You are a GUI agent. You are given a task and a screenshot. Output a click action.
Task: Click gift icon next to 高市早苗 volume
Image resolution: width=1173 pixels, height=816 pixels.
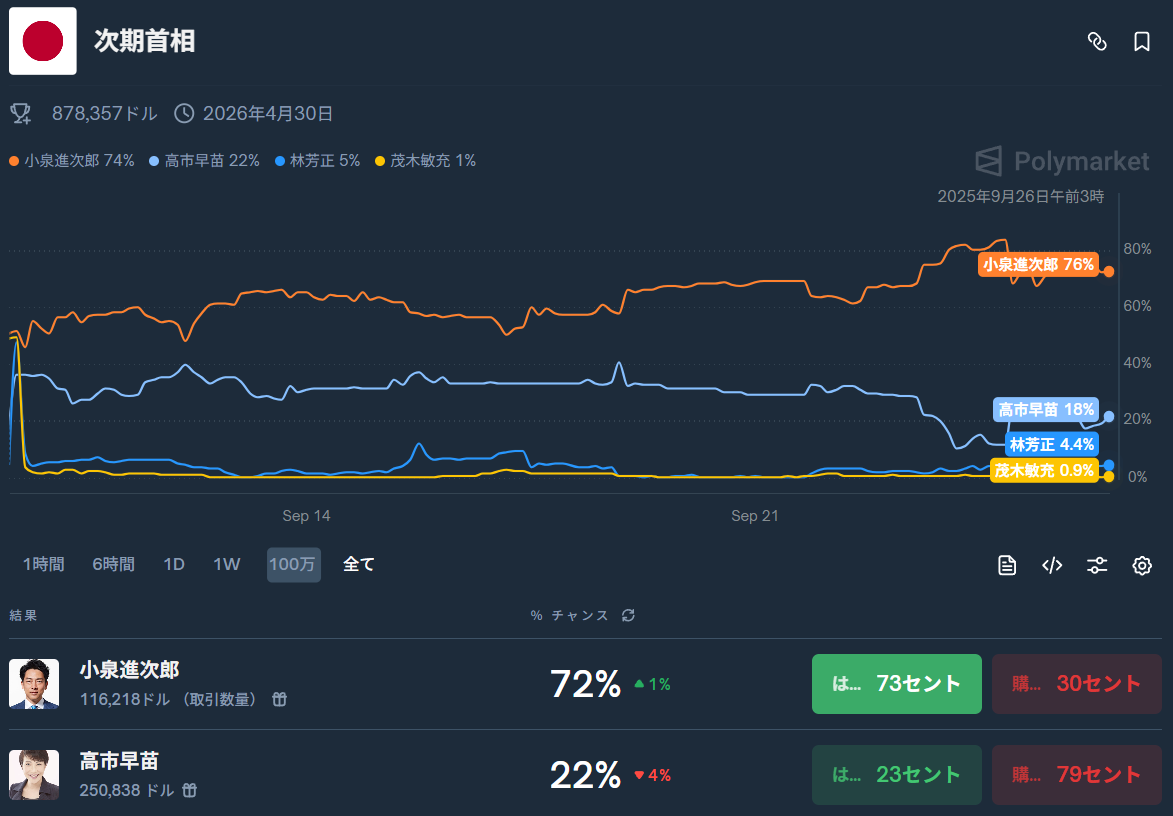(x=189, y=791)
